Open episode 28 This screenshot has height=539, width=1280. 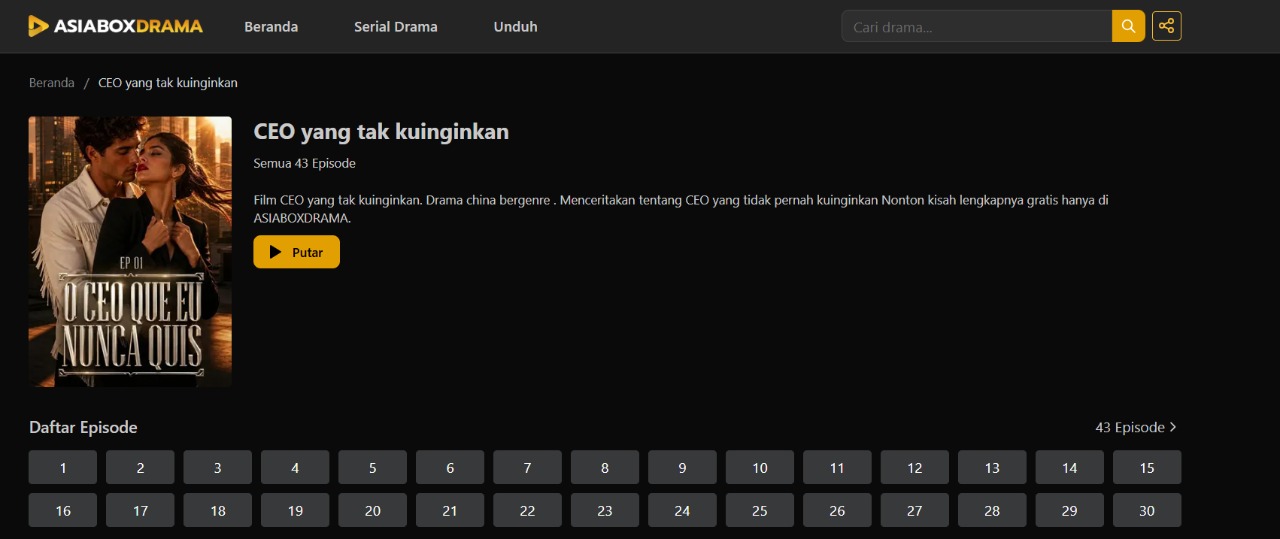(992, 510)
